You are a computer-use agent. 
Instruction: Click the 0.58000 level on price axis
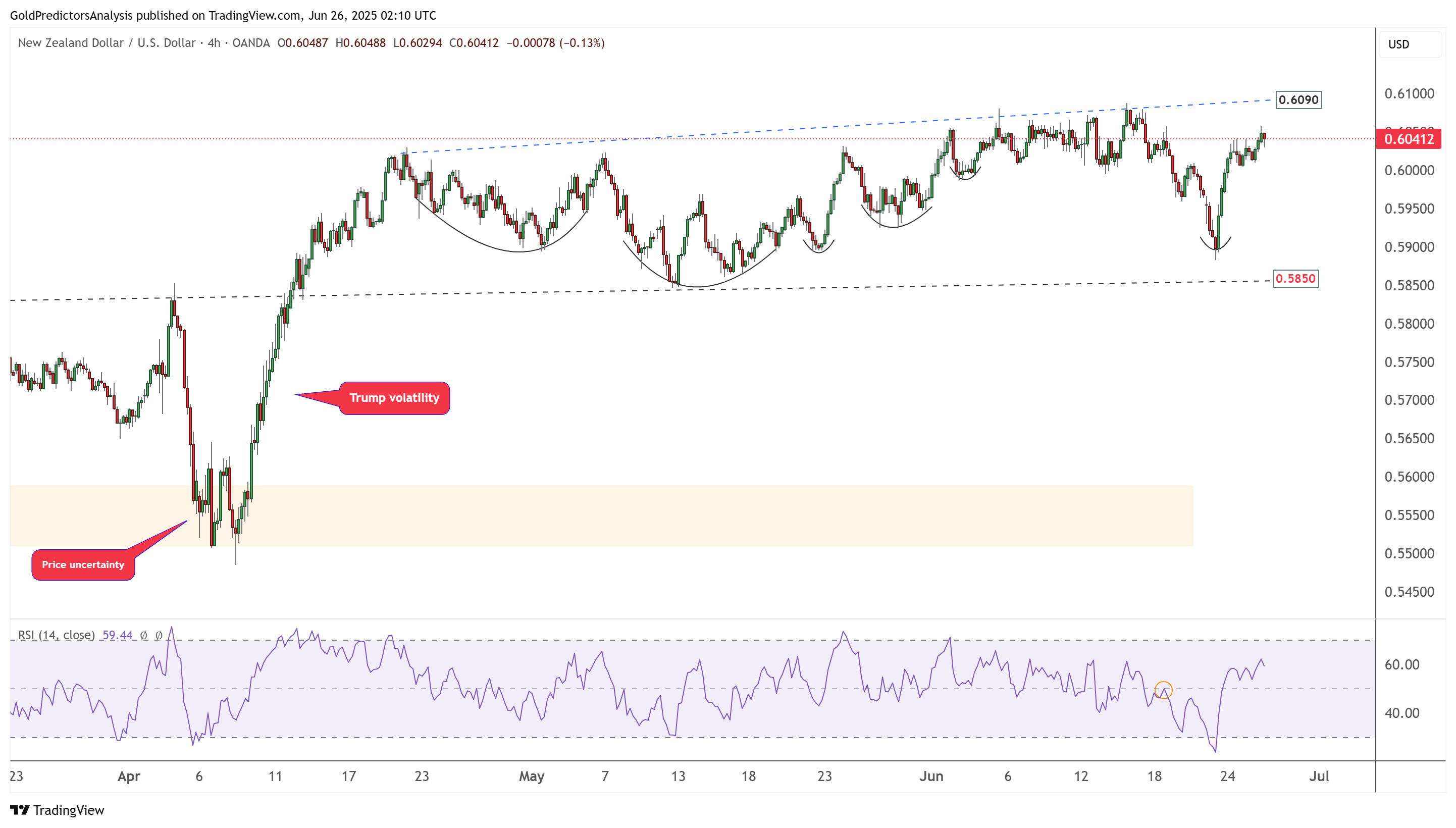click(x=1410, y=324)
